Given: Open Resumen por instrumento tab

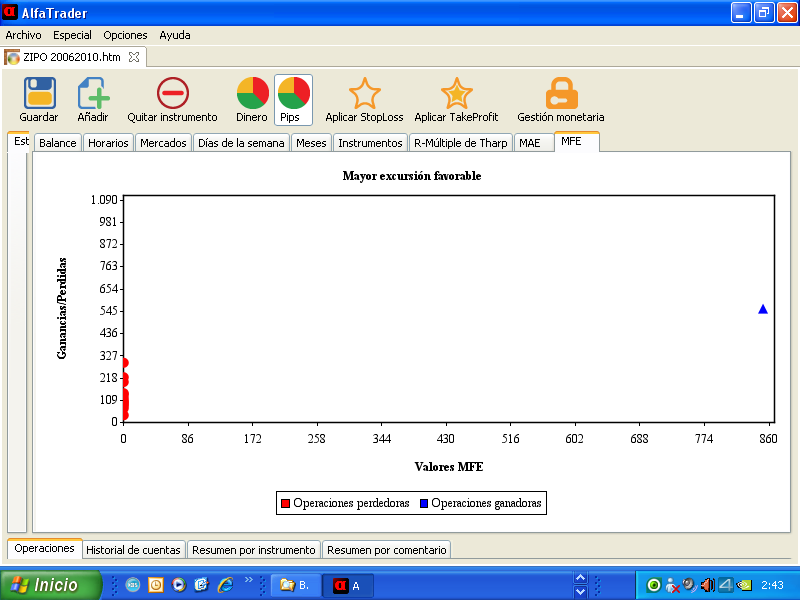Looking at the screenshot, I should pos(254,549).
